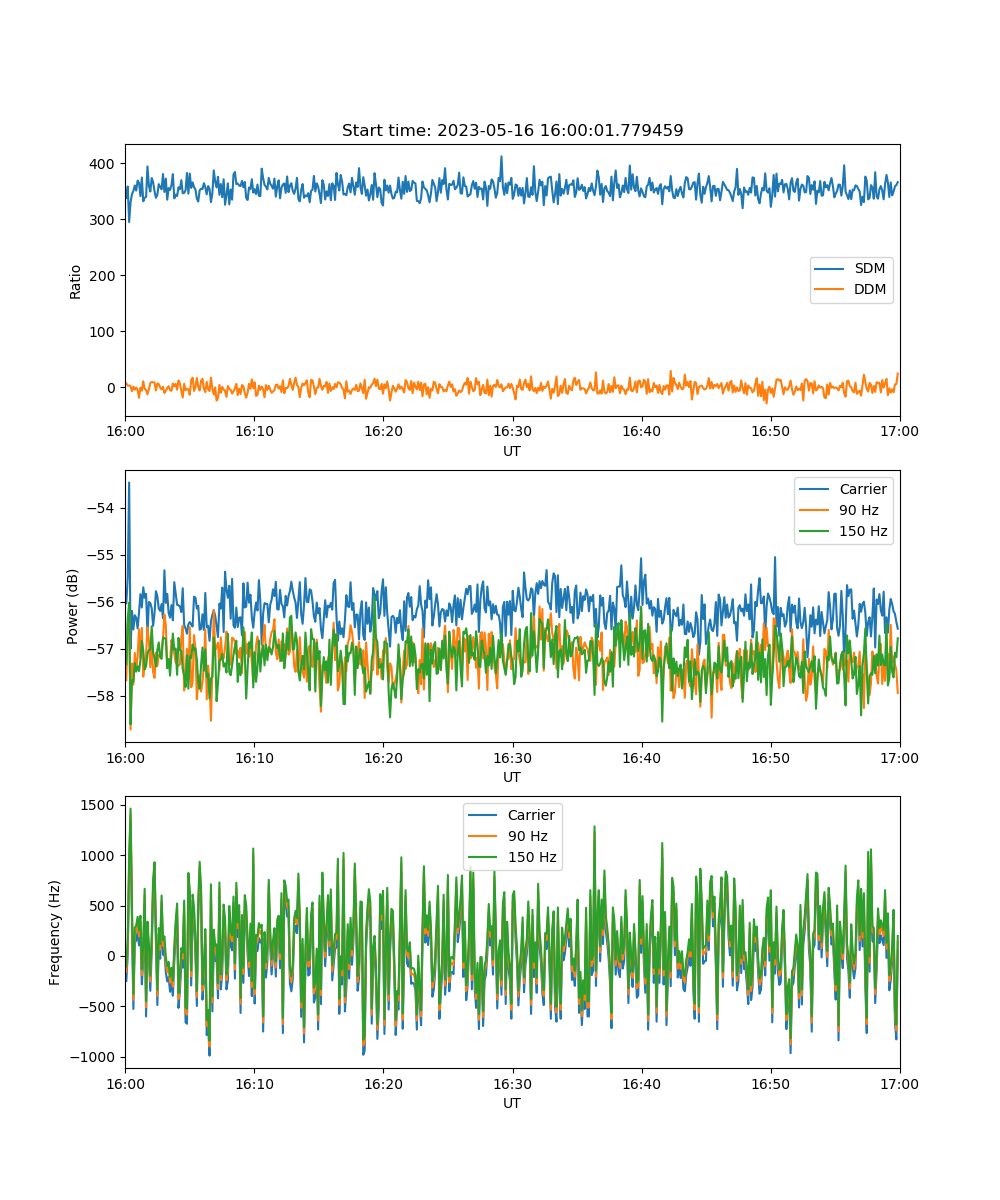The width and height of the screenshot is (1000, 1200).
Task: Select Carrier in the Power plot legend
Action: point(862,489)
